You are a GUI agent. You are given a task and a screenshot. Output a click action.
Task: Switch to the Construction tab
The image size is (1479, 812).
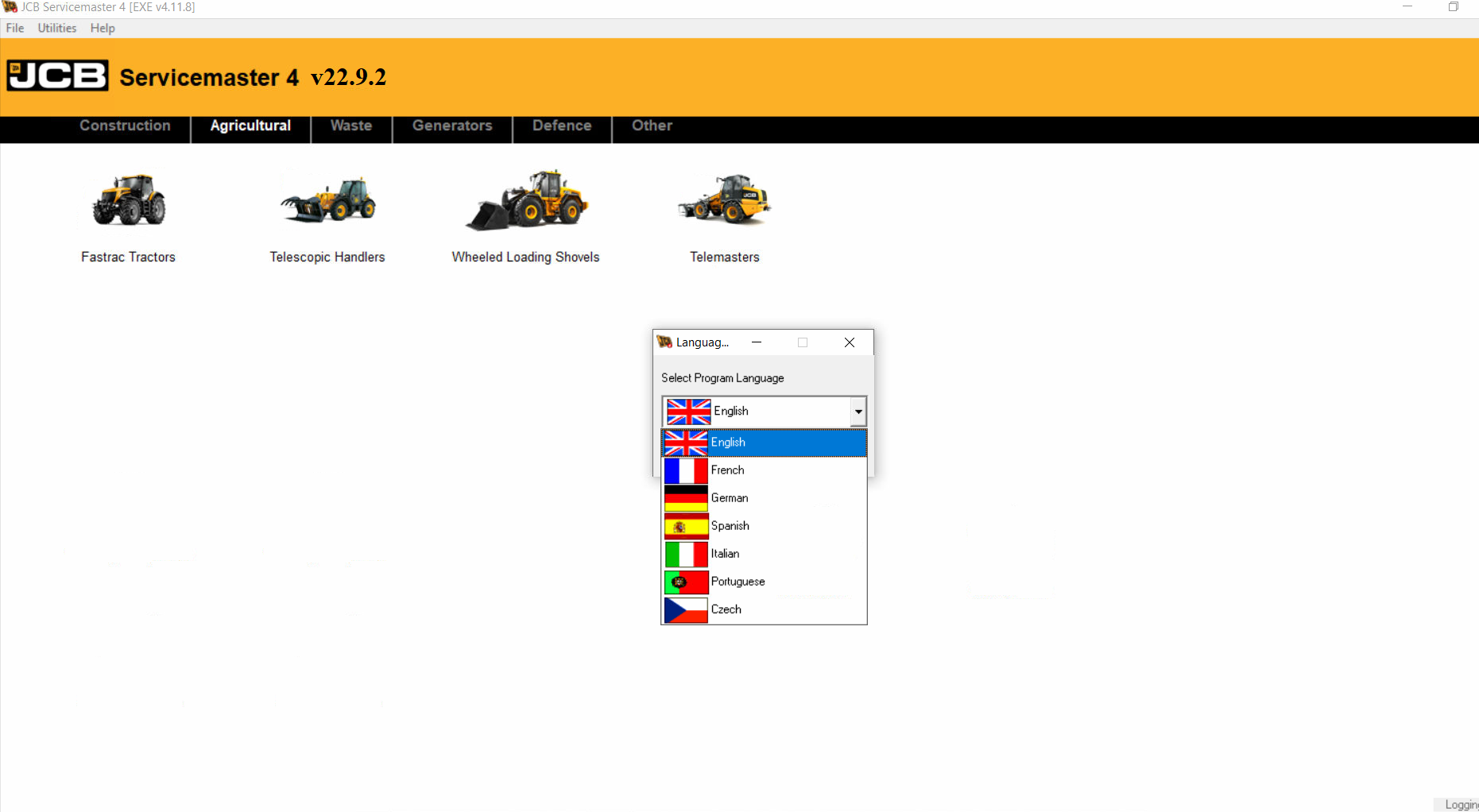click(125, 126)
